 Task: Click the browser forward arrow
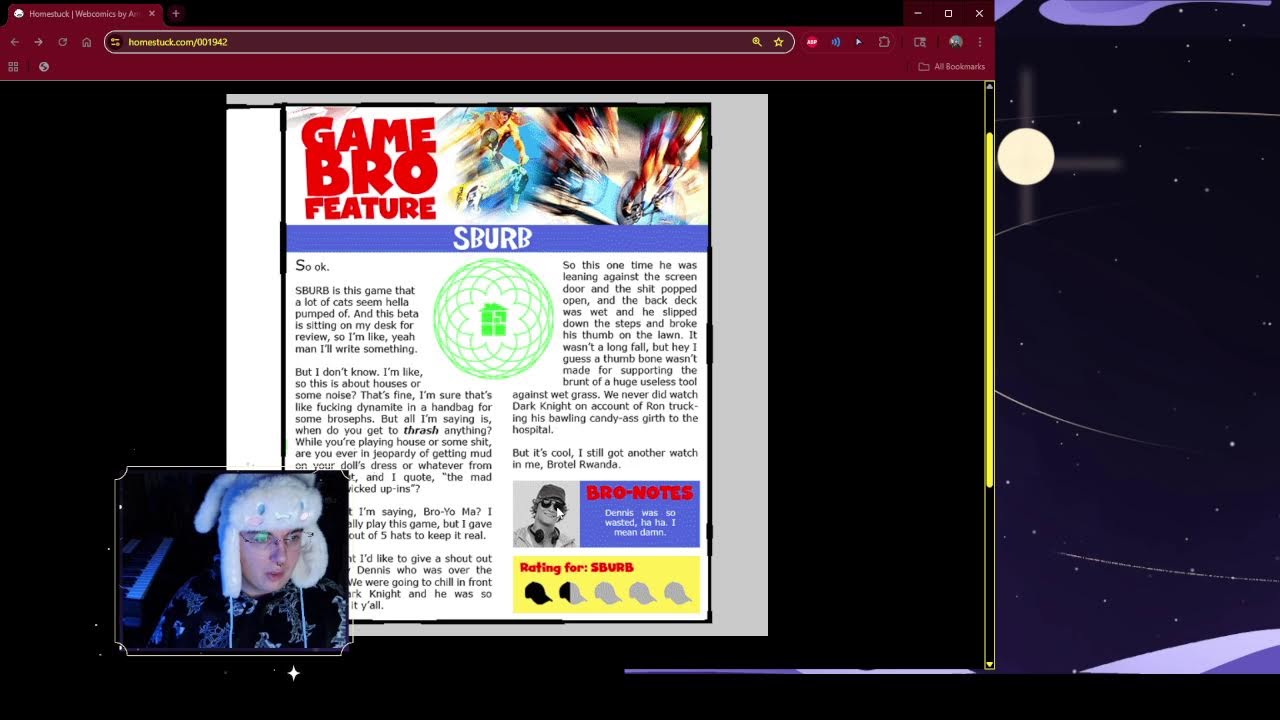click(38, 42)
